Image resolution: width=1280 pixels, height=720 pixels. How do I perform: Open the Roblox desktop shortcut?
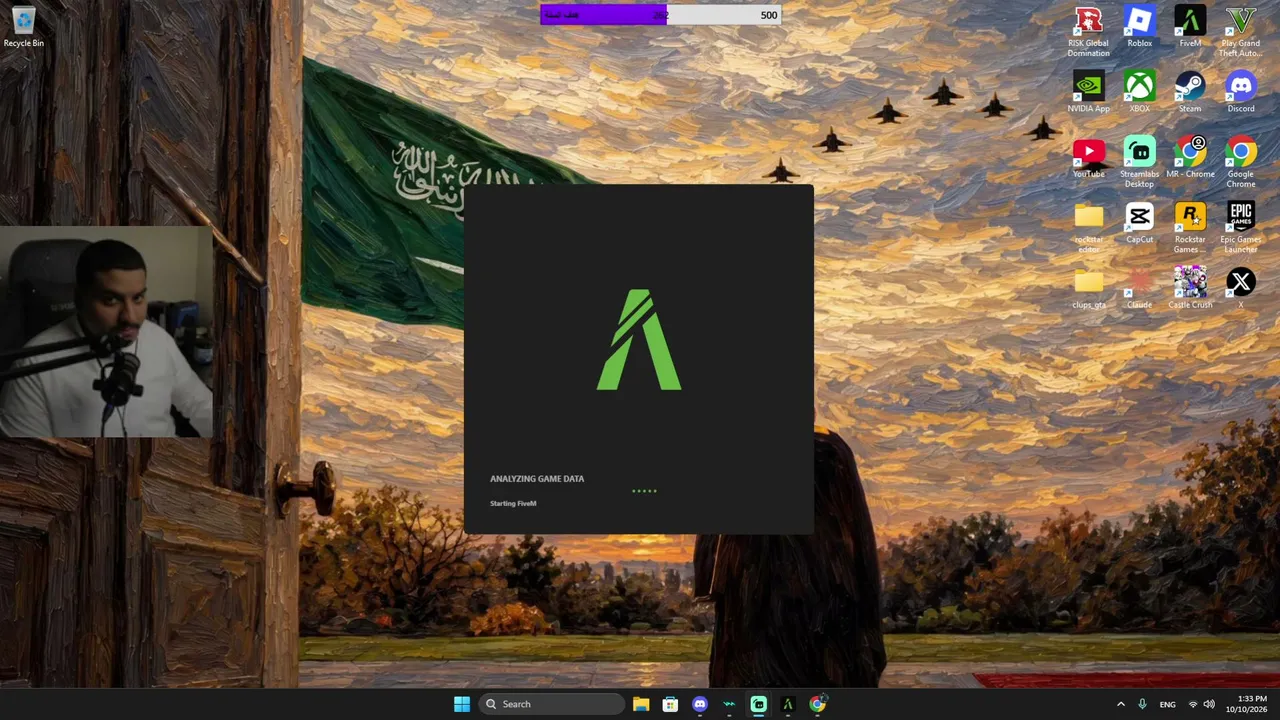click(1139, 27)
